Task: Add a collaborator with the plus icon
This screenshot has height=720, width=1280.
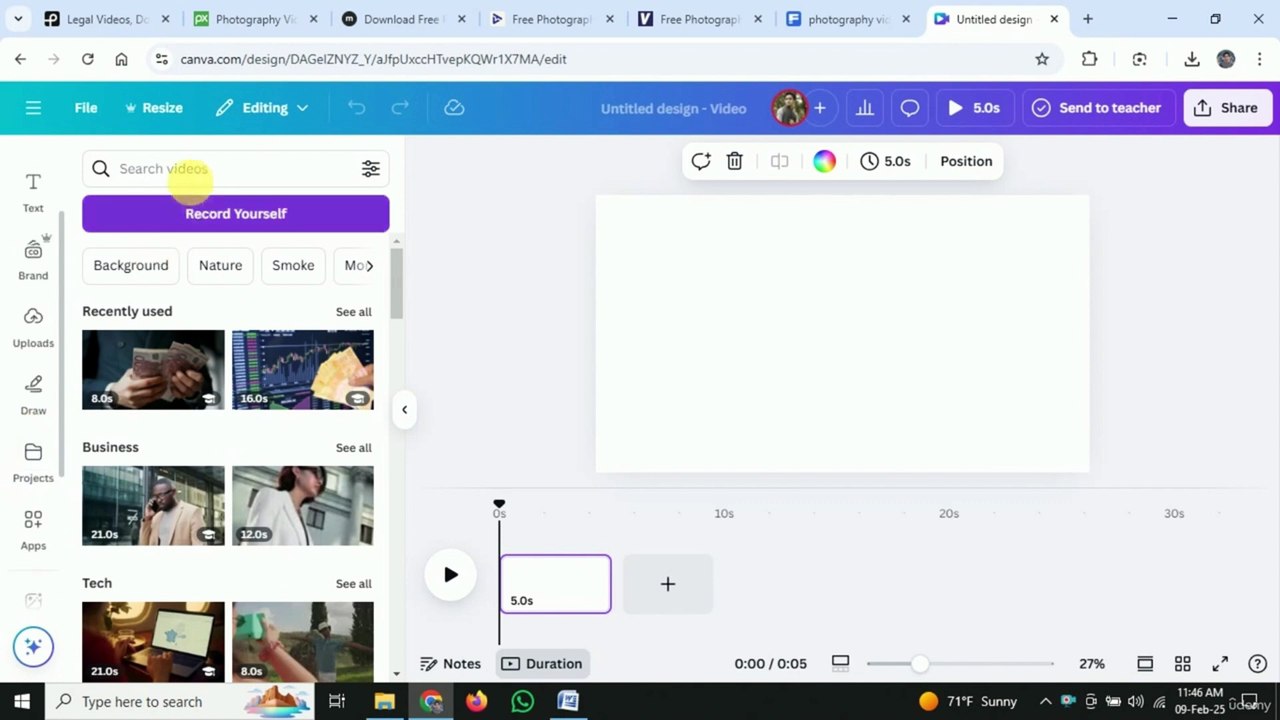Action: point(820,108)
